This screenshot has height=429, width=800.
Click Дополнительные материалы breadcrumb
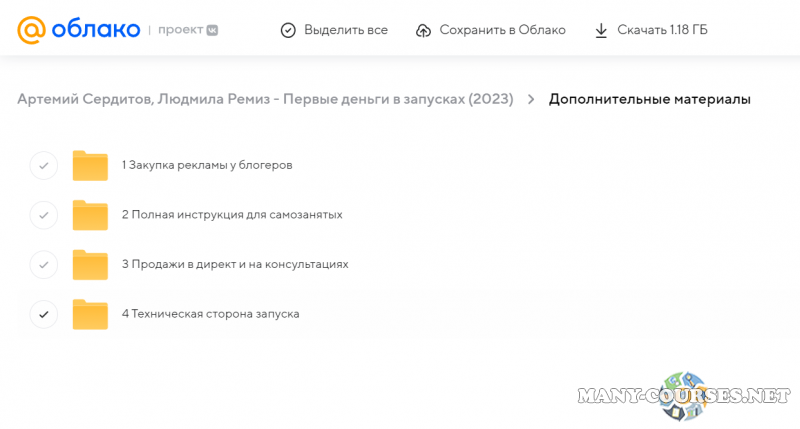649,99
